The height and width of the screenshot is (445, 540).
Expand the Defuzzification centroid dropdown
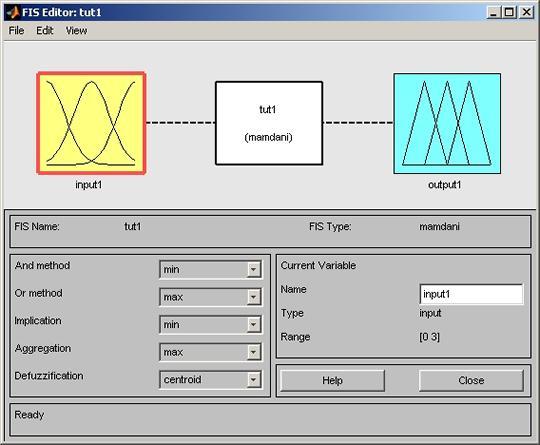(210, 380)
